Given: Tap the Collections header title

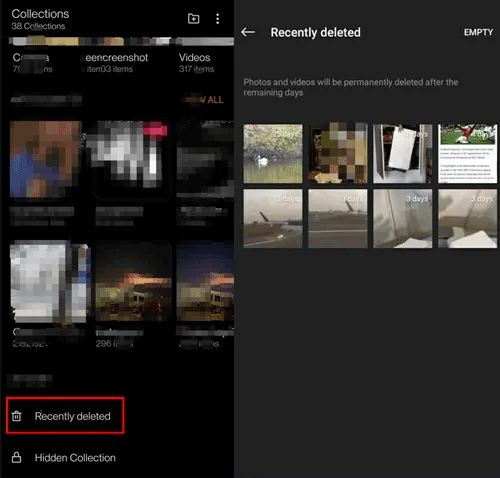Looking at the screenshot, I should click(40, 14).
